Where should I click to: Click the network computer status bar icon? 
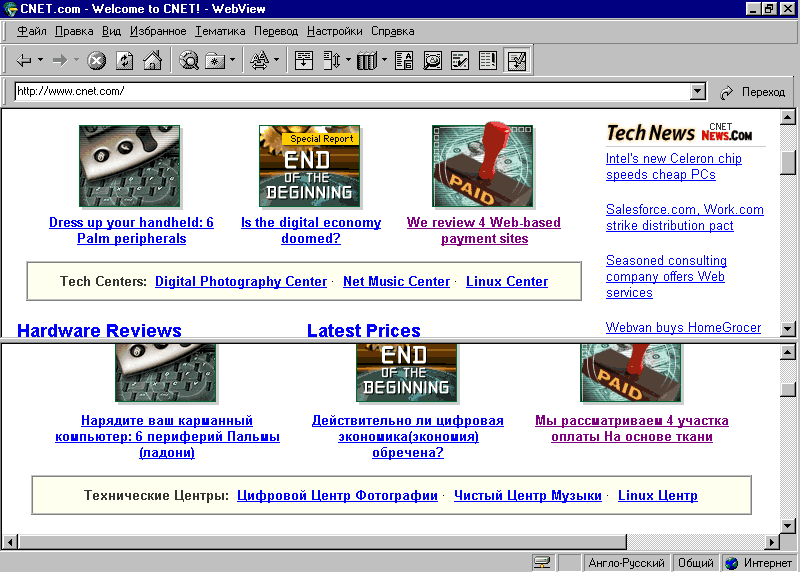542,563
